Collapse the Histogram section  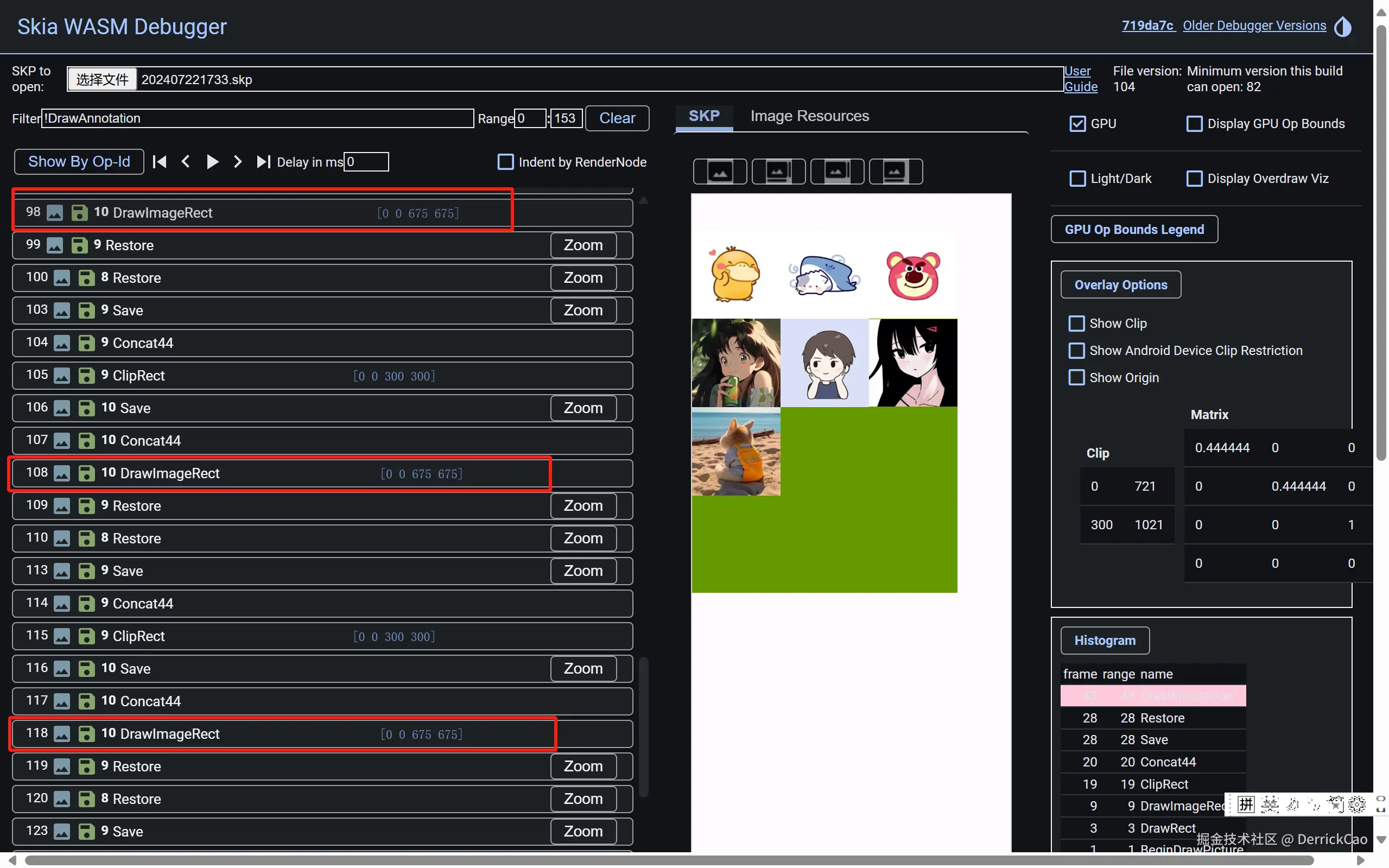pyautogui.click(x=1105, y=640)
